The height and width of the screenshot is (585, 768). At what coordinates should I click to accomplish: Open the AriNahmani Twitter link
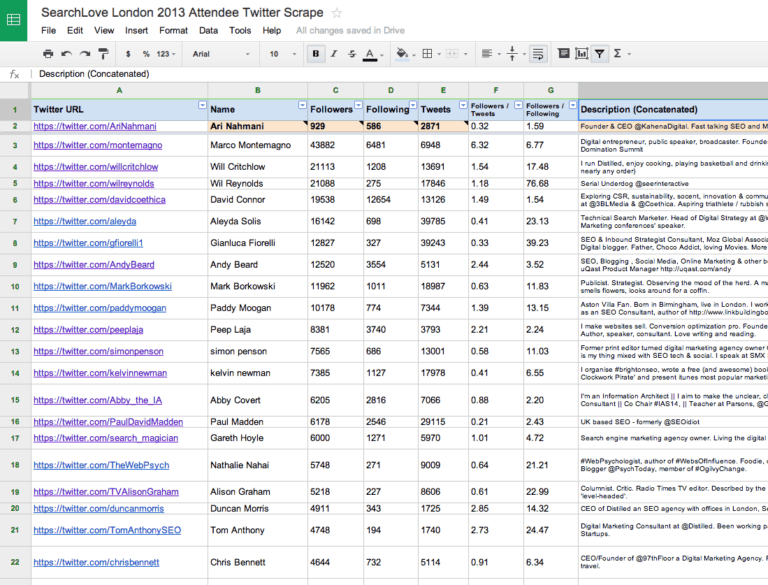point(95,126)
